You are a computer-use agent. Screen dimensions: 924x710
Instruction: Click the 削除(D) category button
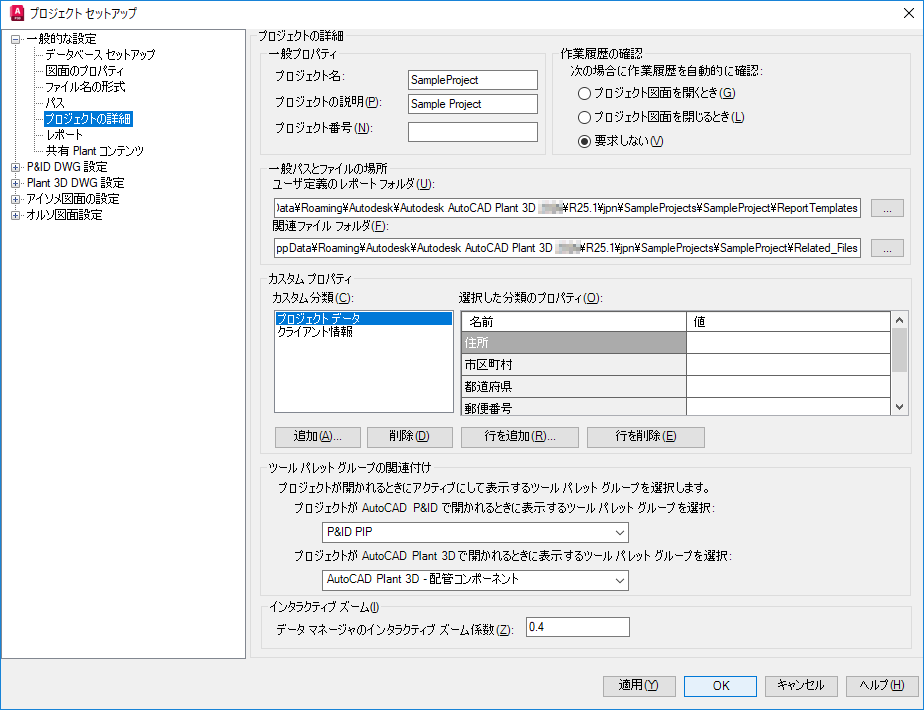(410, 437)
